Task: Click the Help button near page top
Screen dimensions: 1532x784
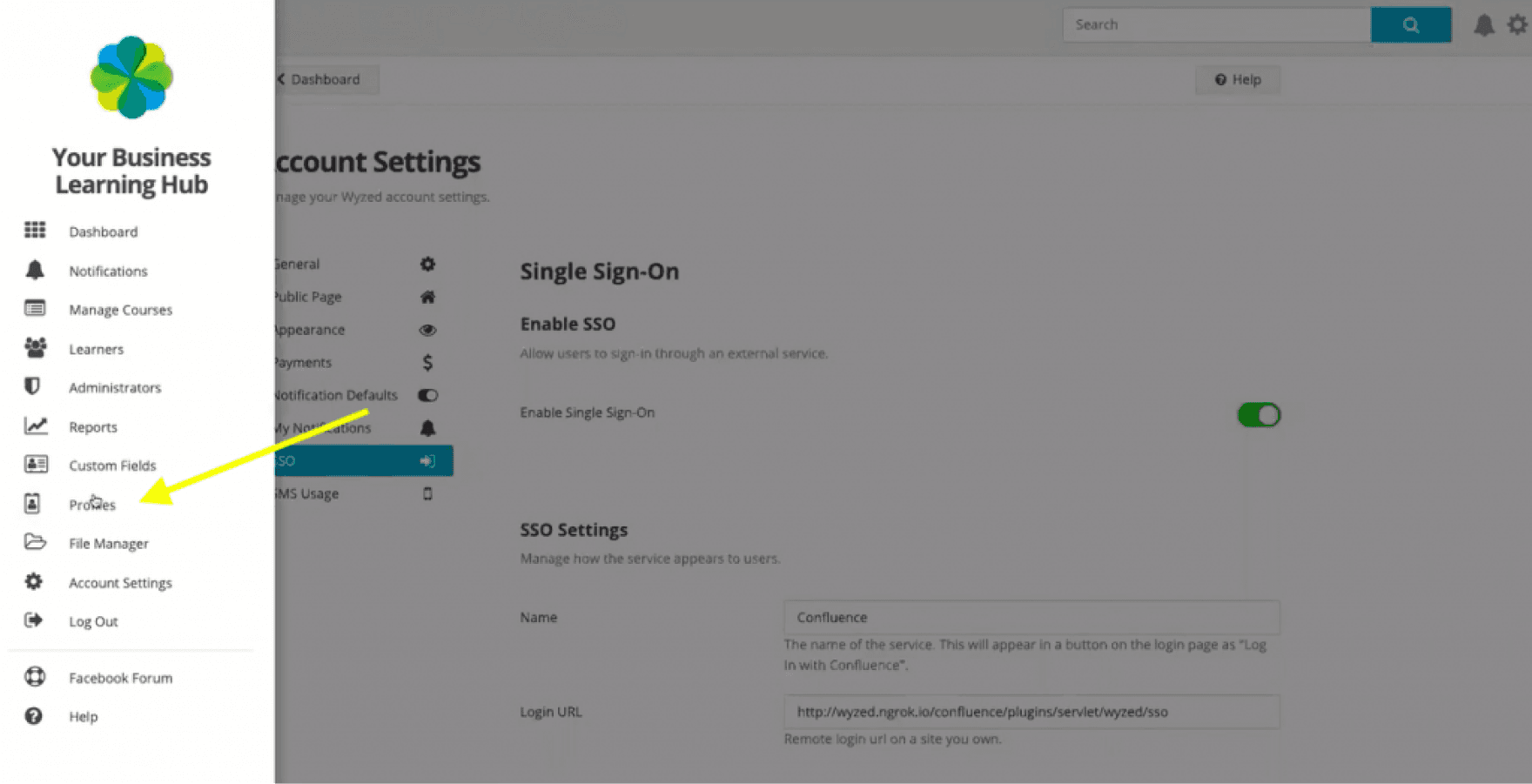Action: pyautogui.click(x=1237, y=79)
